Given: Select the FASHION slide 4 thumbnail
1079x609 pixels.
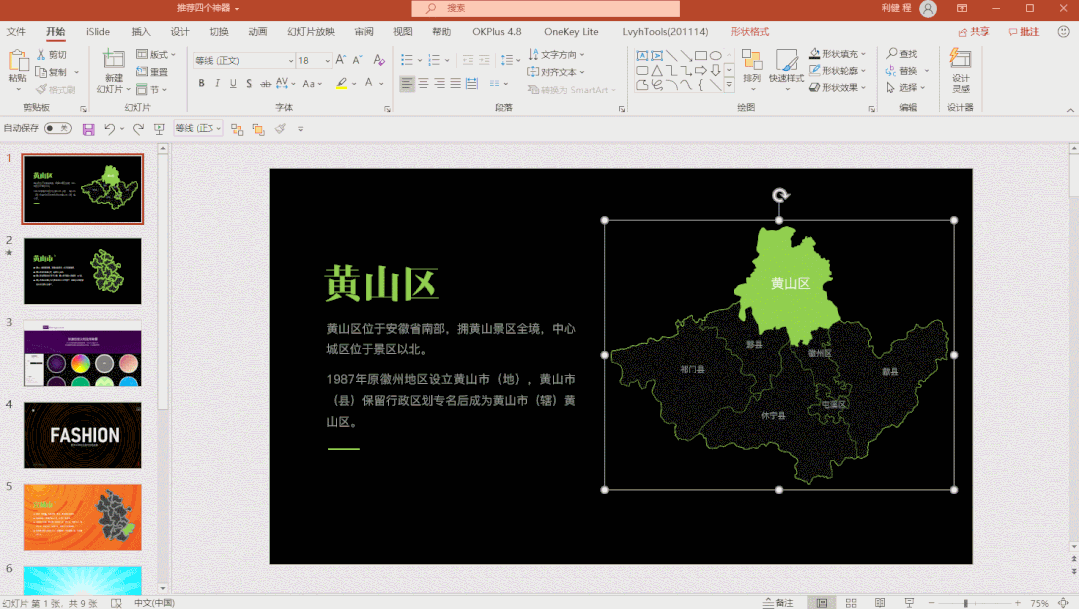Looking at the screenshot, I should [x=83, y=436].
